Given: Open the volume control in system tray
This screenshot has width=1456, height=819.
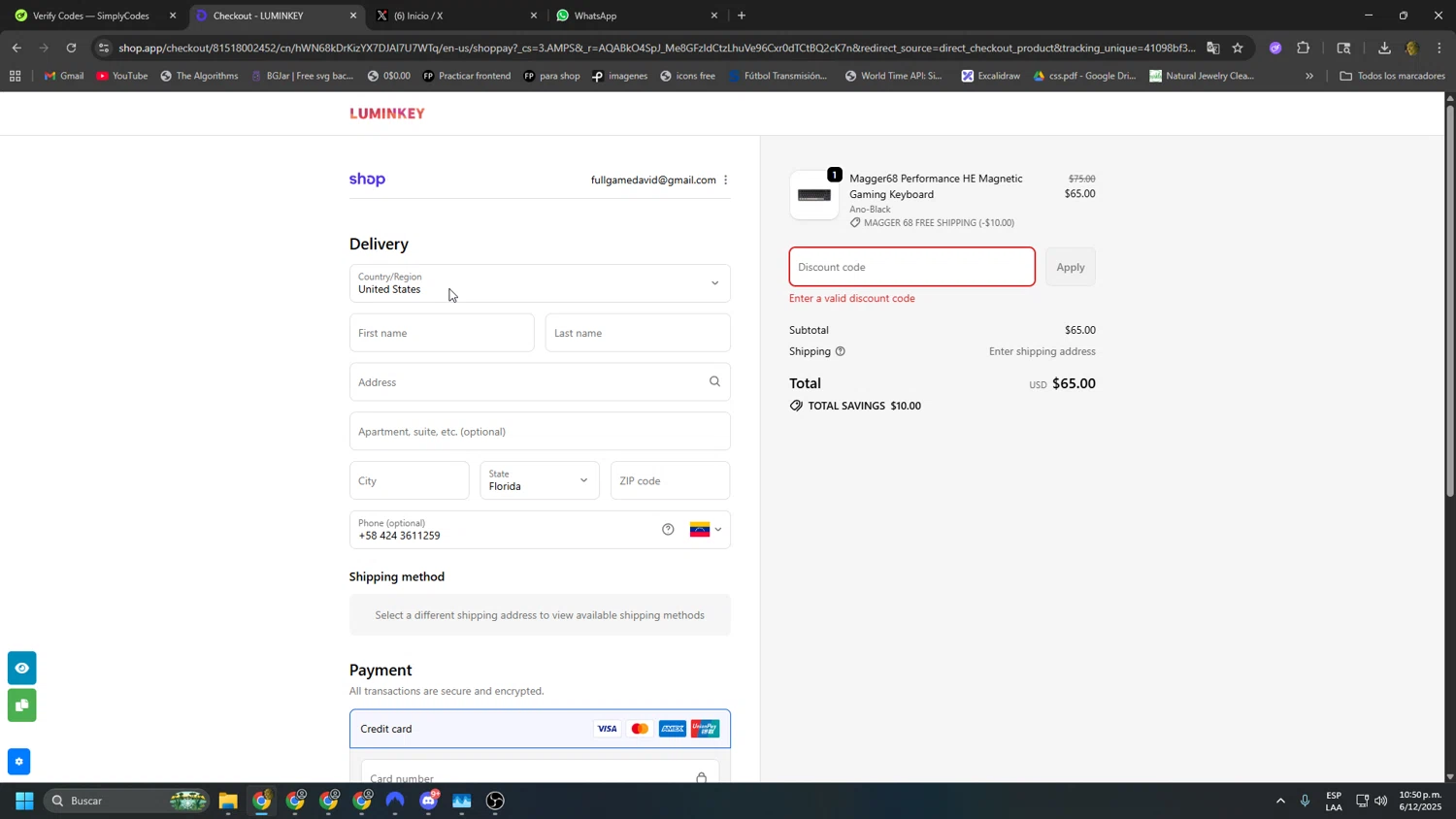Looking at the screenshot, I should [1380, 801].
